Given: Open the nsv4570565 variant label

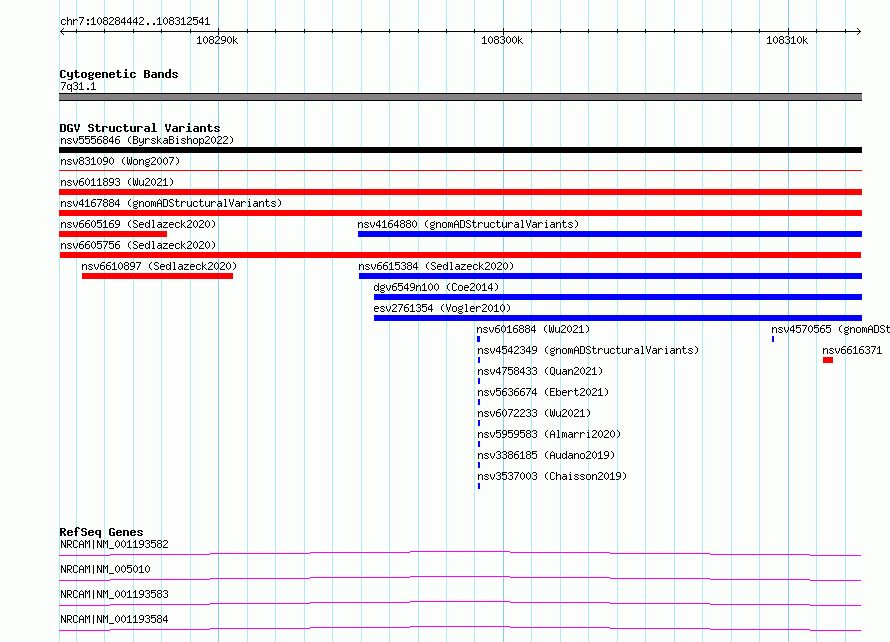Looking at the screenshot, I should coord(830,329).
